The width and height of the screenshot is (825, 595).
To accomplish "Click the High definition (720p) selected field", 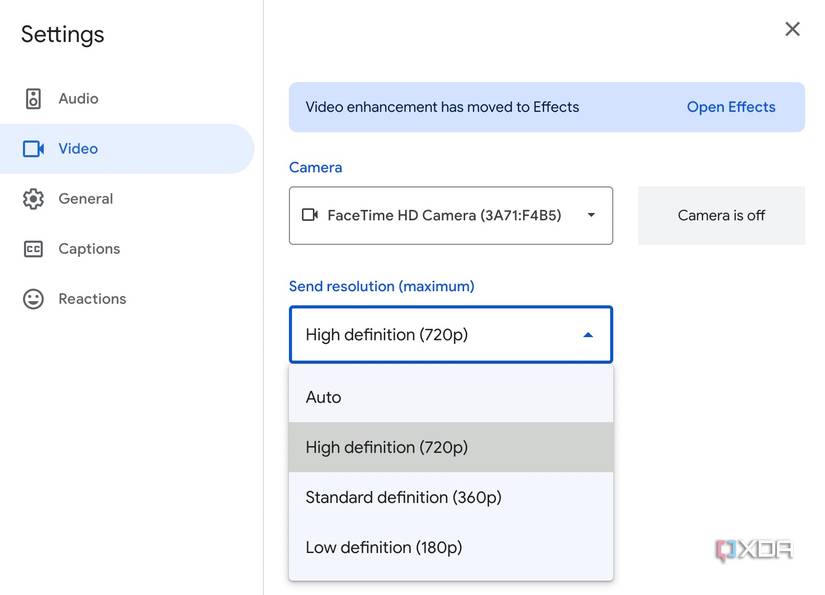I will pos(451,335).
